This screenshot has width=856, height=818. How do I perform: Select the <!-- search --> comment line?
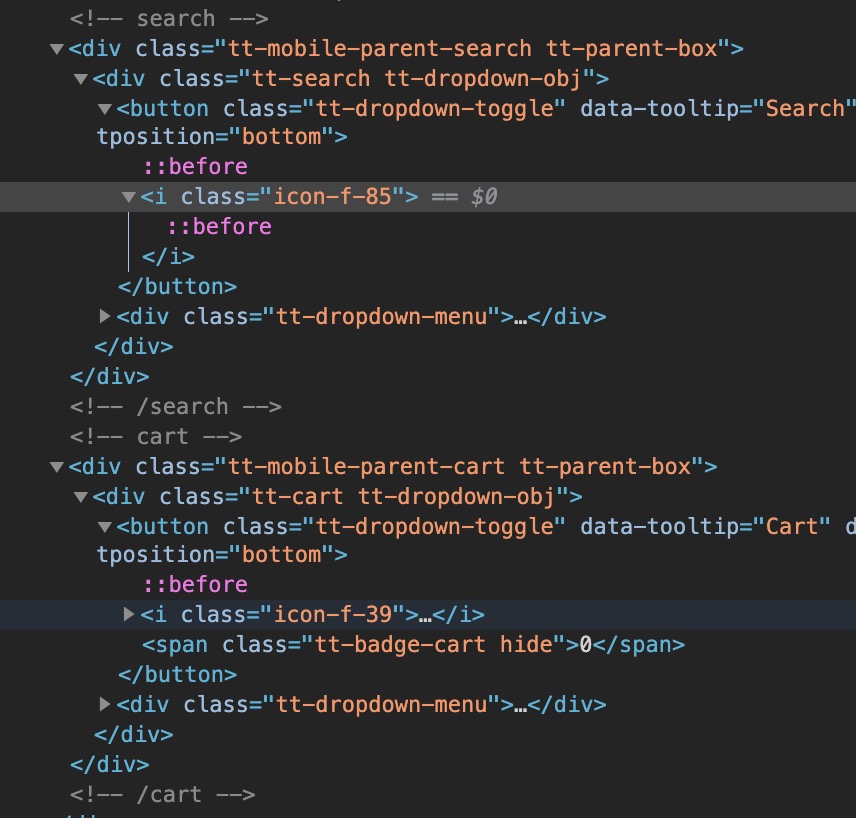pos(169,19)
